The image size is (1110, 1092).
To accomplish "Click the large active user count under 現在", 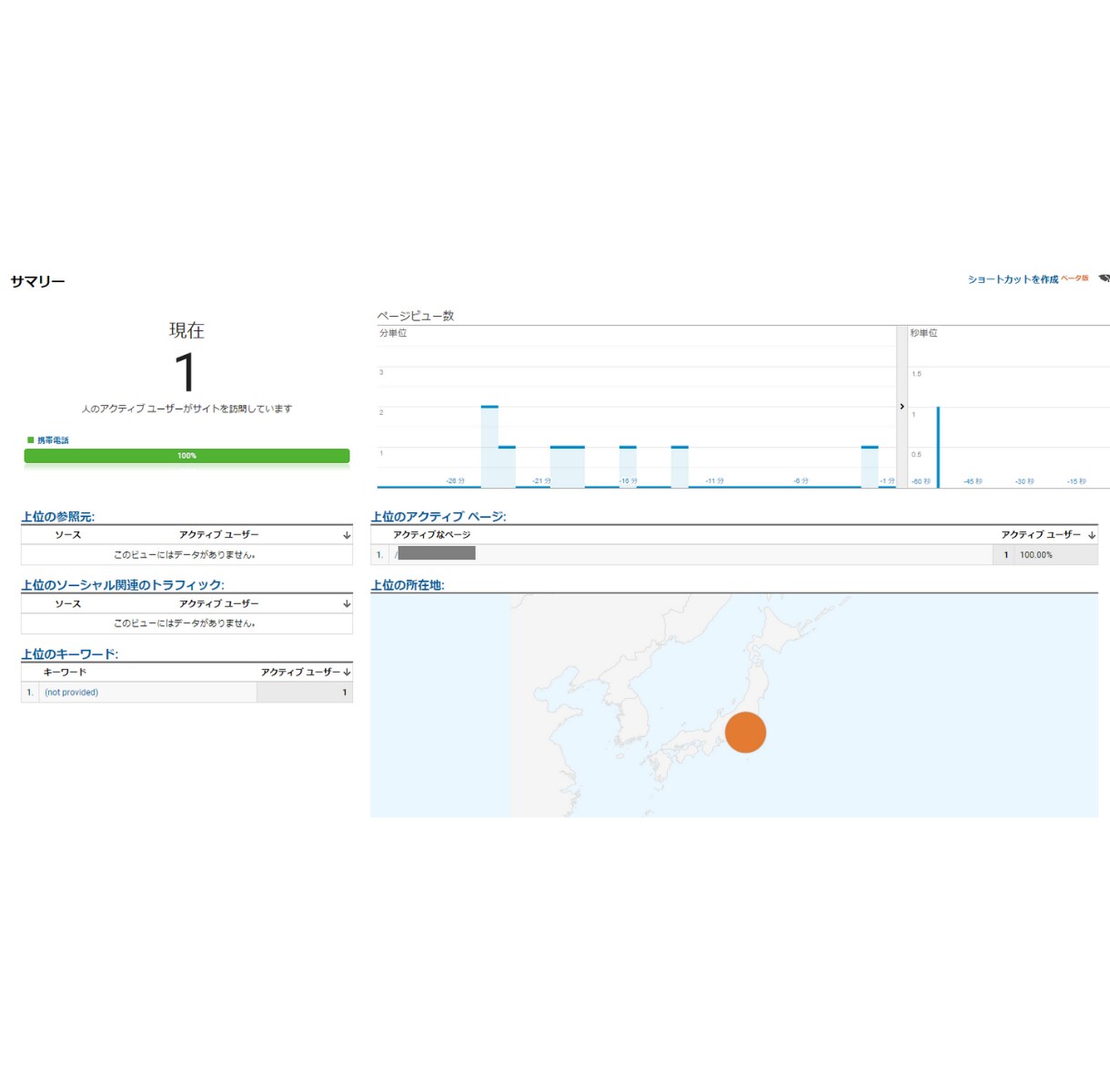I will [186, 372].
